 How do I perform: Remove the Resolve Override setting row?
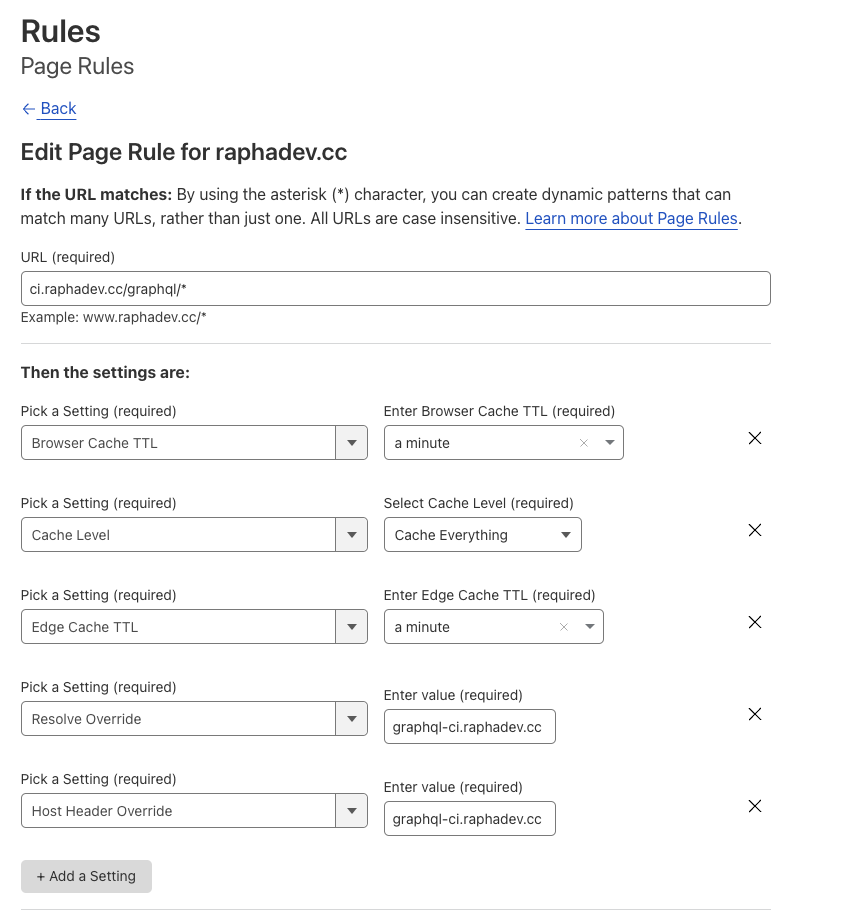(755, 714)
